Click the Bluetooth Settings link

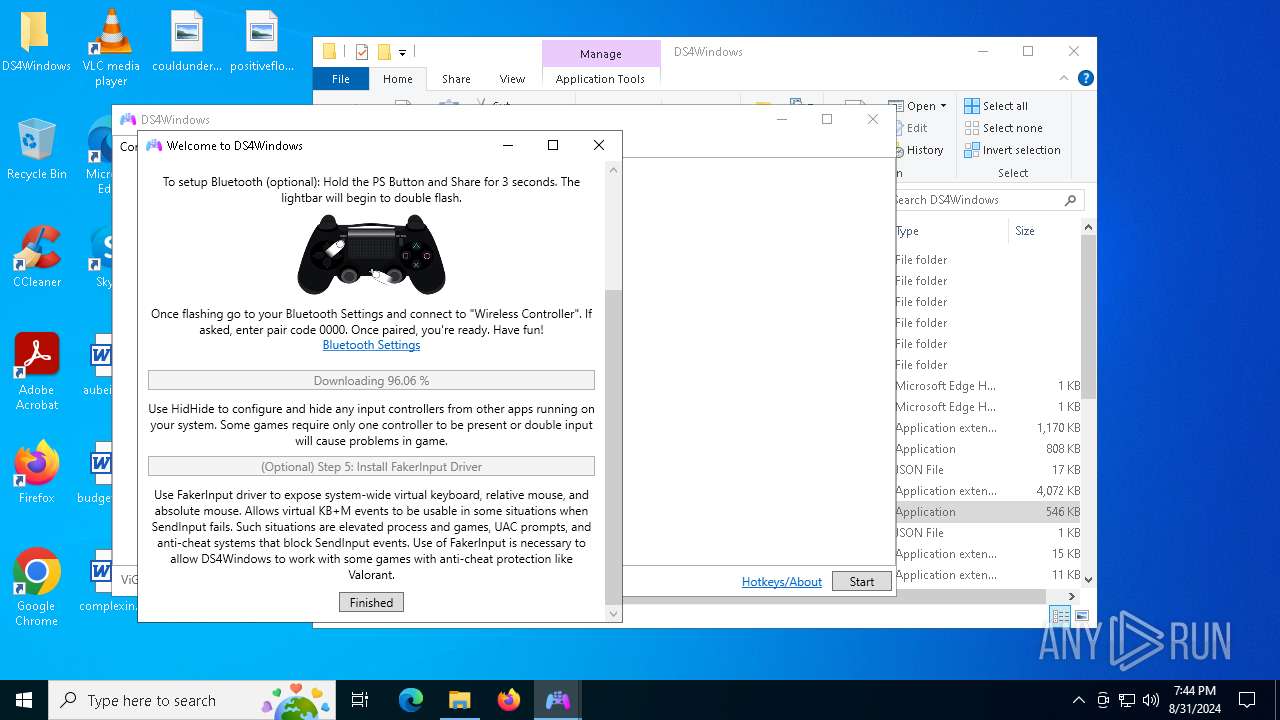371,345
